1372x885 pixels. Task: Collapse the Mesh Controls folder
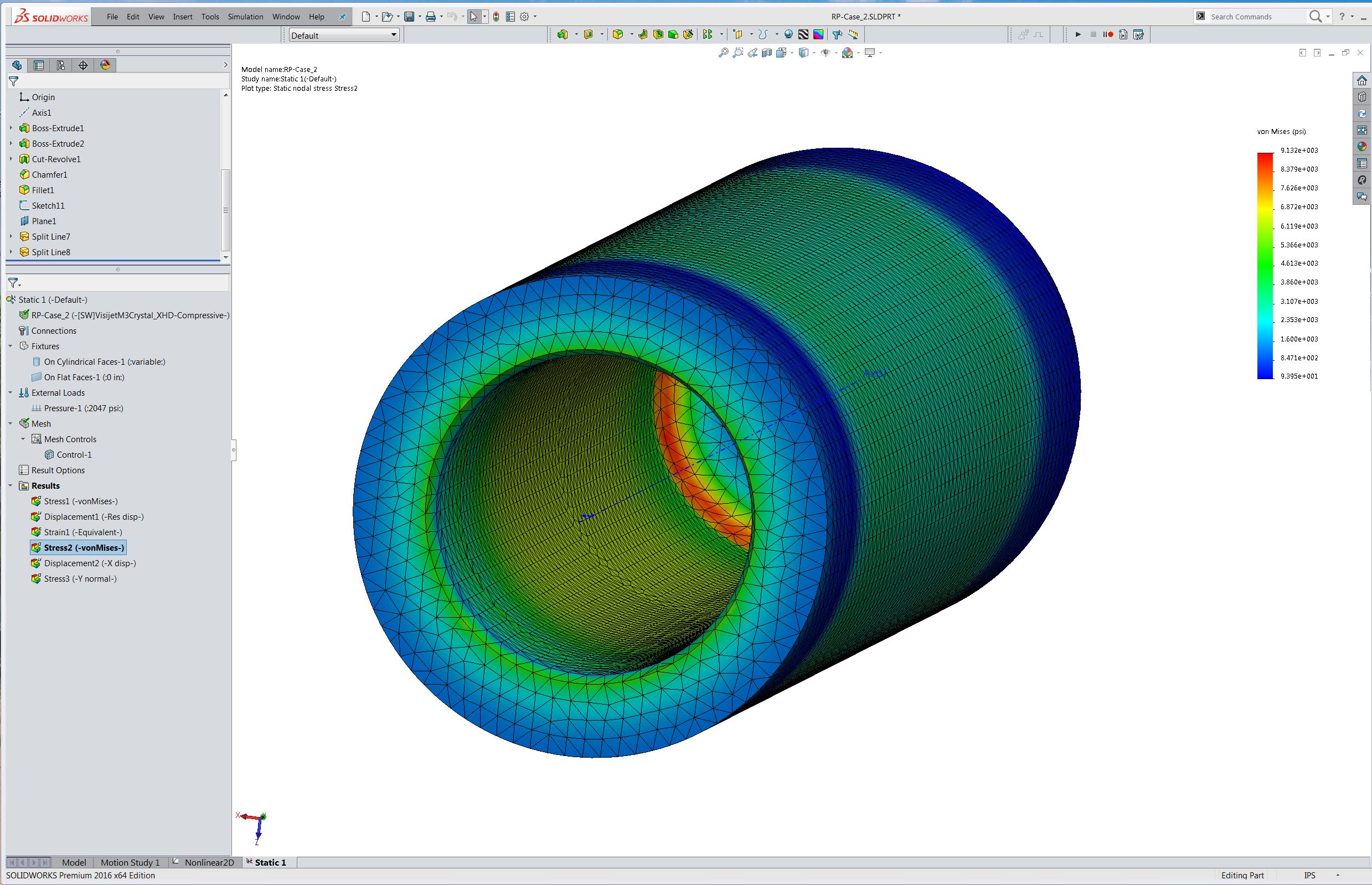23,439
